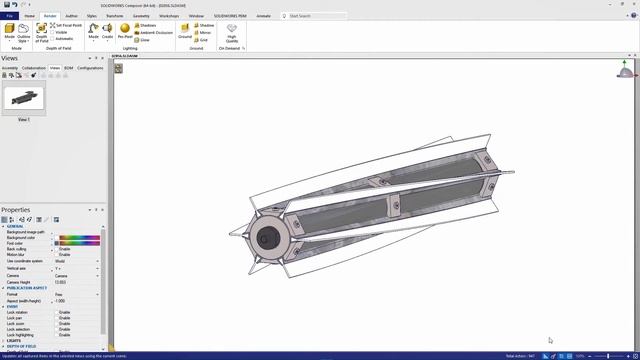The width and height of the screenshot is (640, 360).
Task: Click the Undo icon in title bar
Action: coord(15,4)
